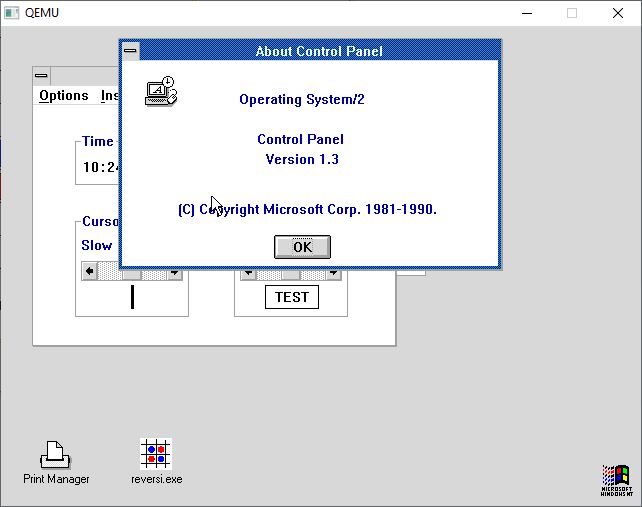Click the Microsoft copyright line
The height and width of the screenshot is (507, 642).
click(307, 209)
